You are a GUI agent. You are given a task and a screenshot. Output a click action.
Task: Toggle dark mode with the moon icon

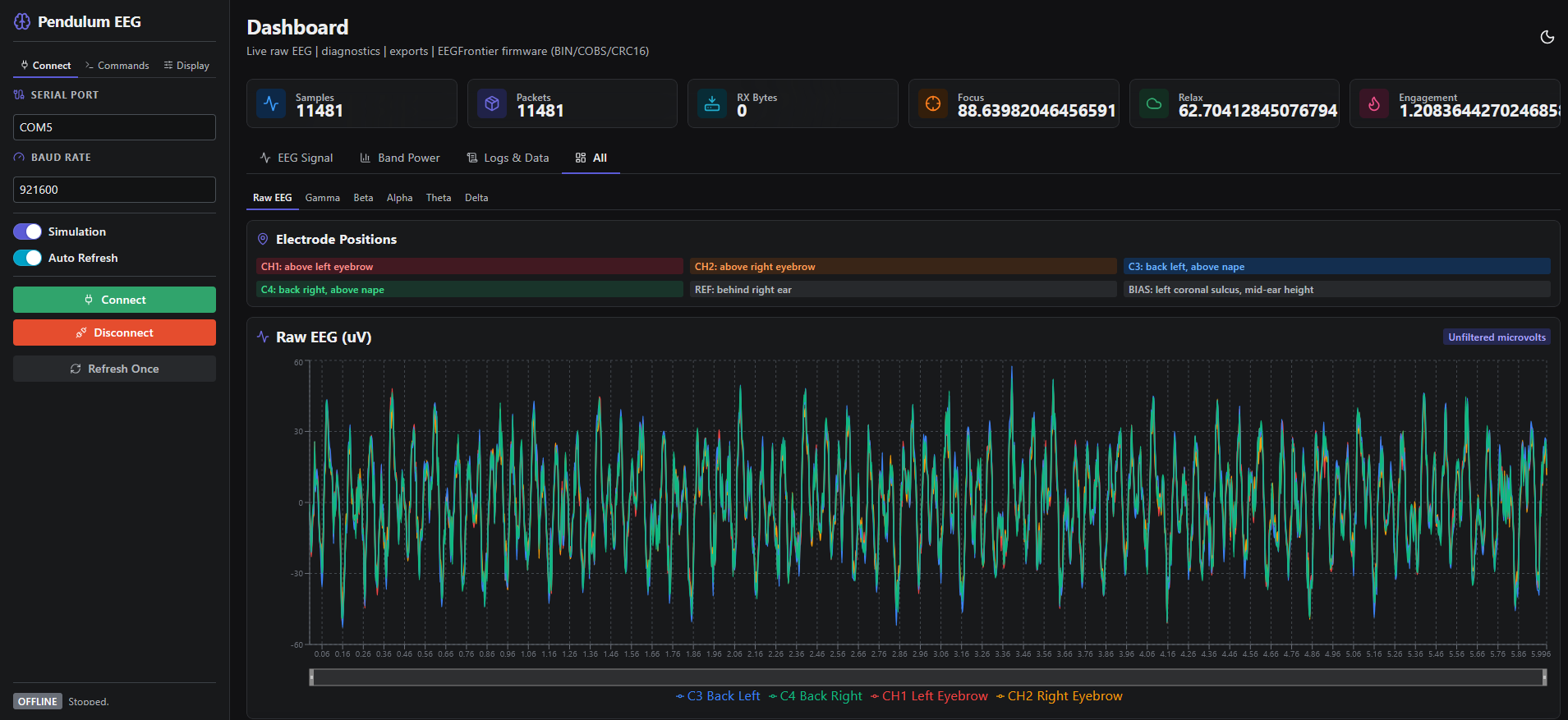point(1547,37)
